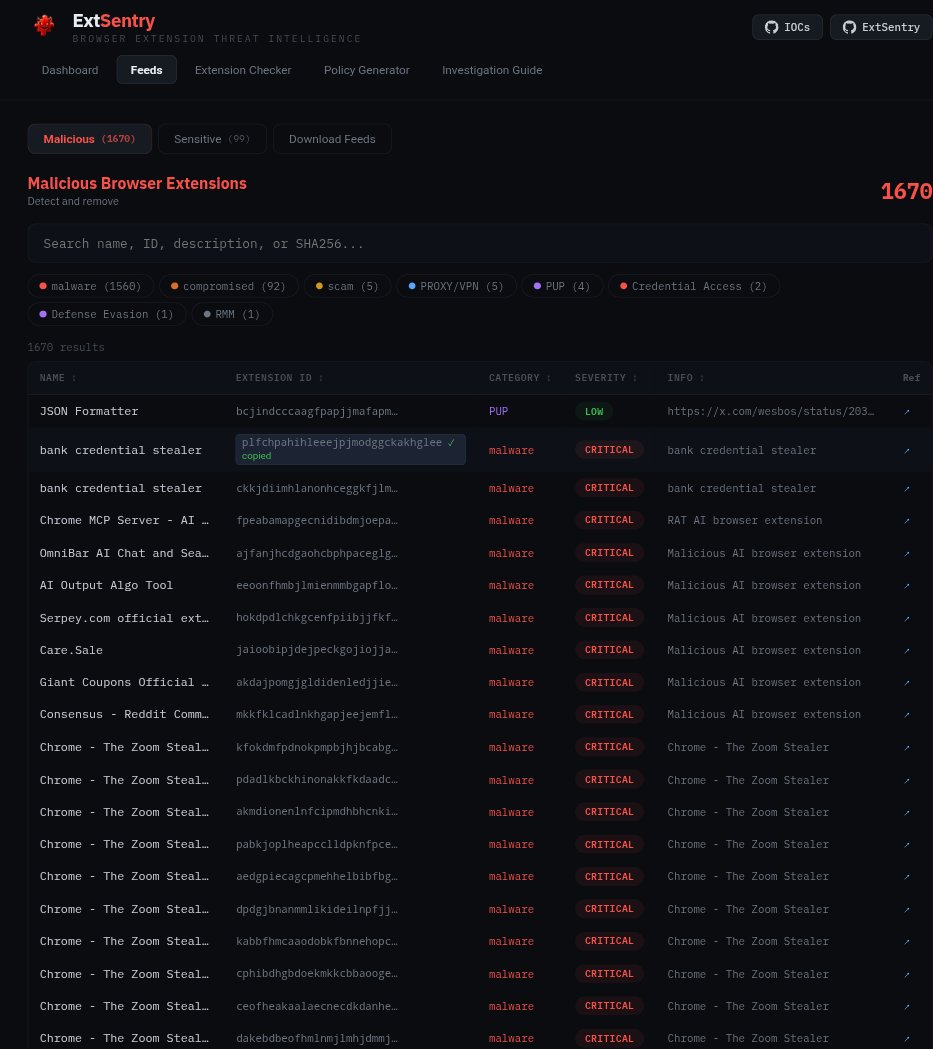Filter results by PUP (4)
Screen dimensions: 933x1049
(x=562, y=286)
